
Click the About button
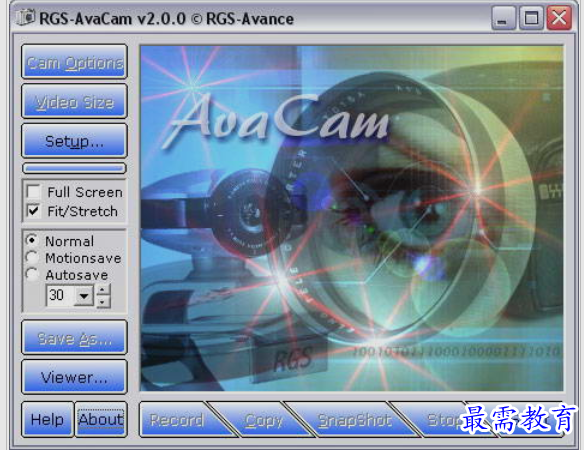coord(101,419)
